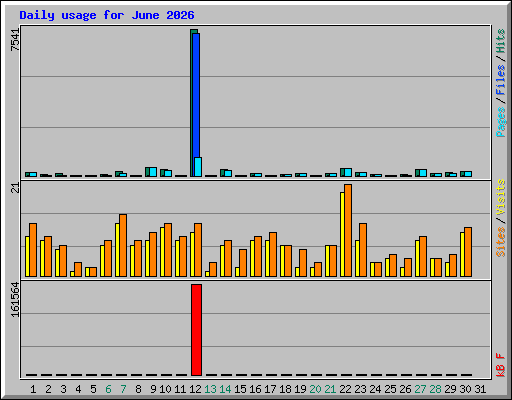The width and height of the screenshot is (512, 400).
Task: Click the green weekend day label 21
Action: click(330, 389)
